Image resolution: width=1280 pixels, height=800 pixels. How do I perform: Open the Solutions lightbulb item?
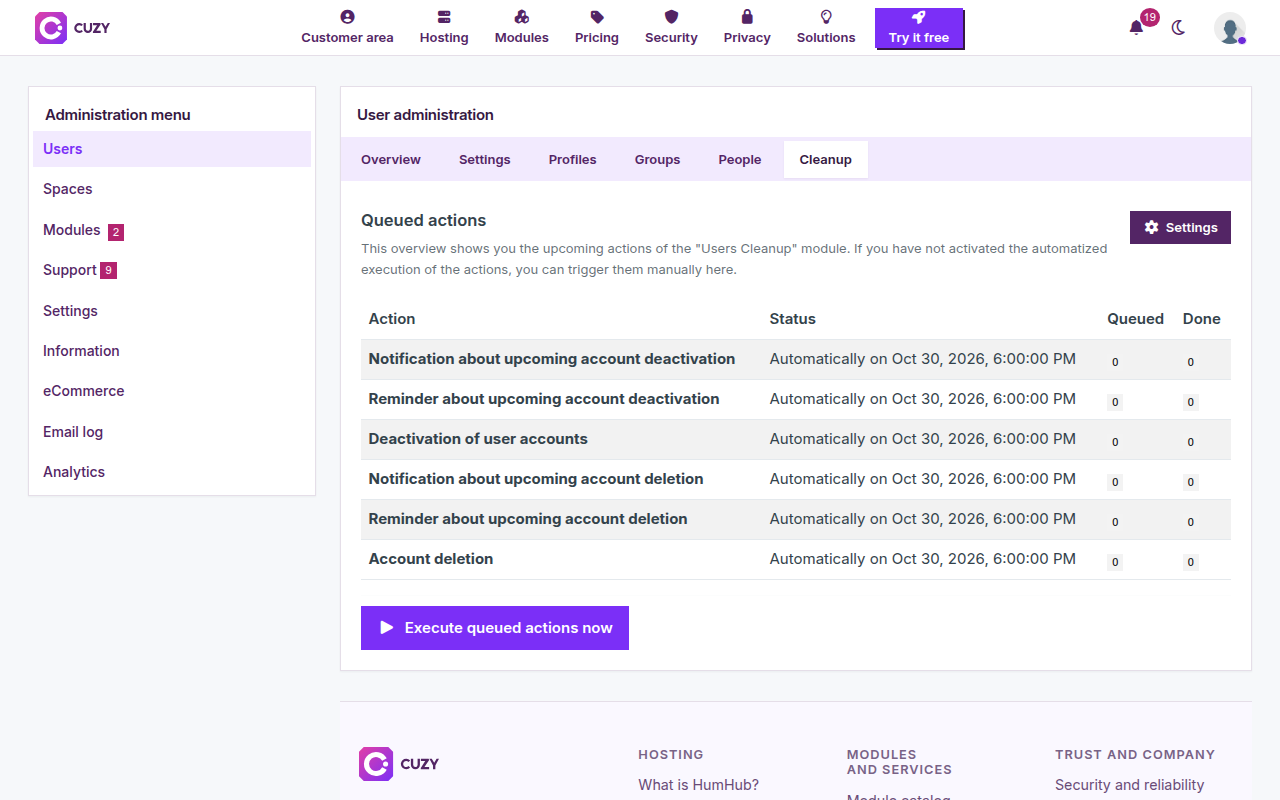[x=826, y=28]
